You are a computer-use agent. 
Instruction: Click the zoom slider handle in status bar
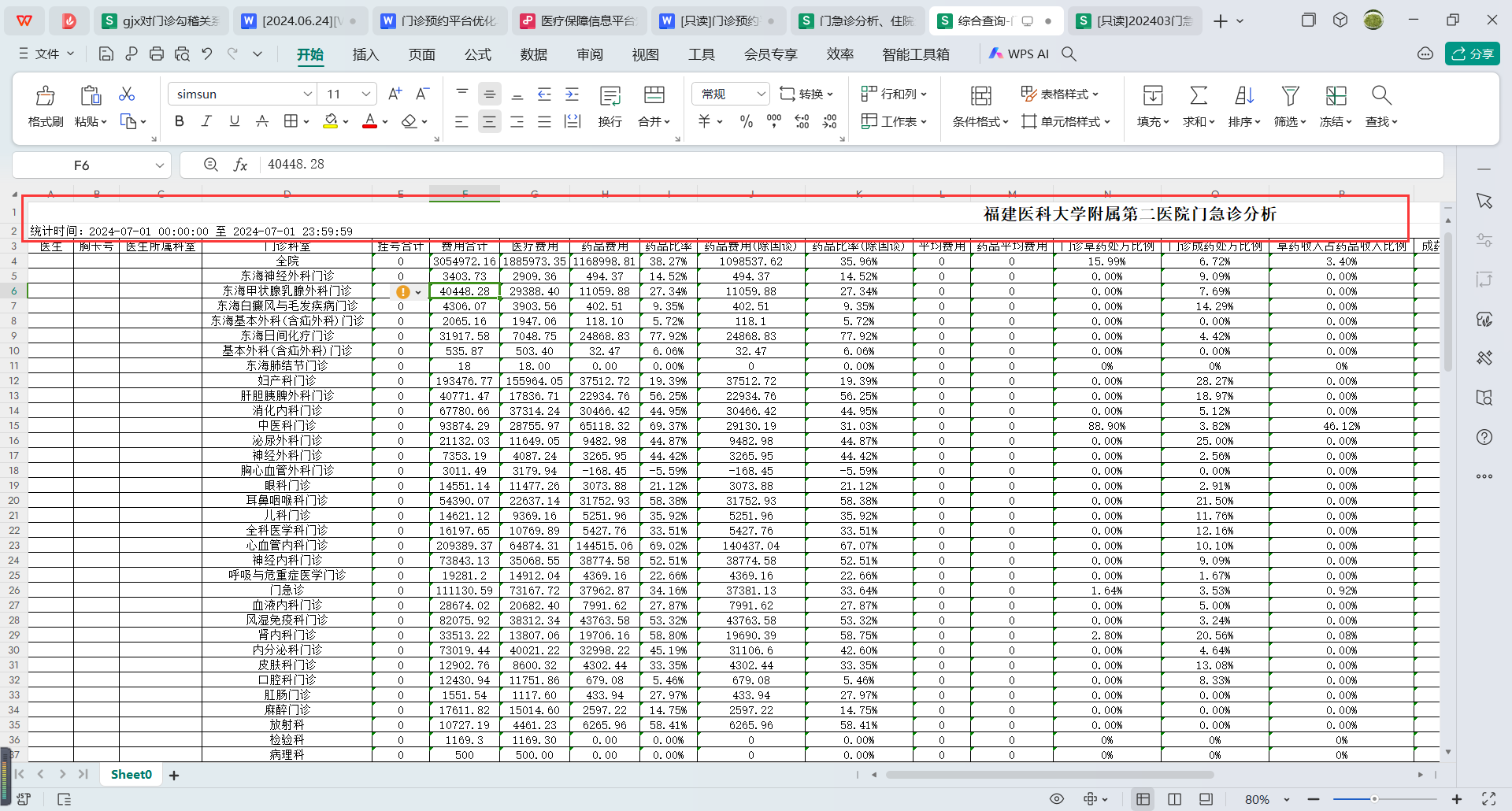[1374, 799]
